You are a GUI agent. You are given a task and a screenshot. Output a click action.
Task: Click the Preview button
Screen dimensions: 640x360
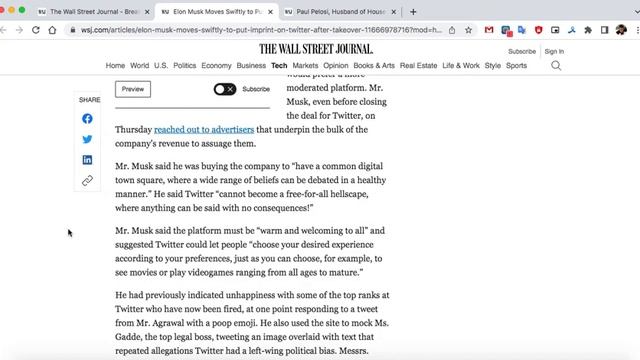[133, 89]
